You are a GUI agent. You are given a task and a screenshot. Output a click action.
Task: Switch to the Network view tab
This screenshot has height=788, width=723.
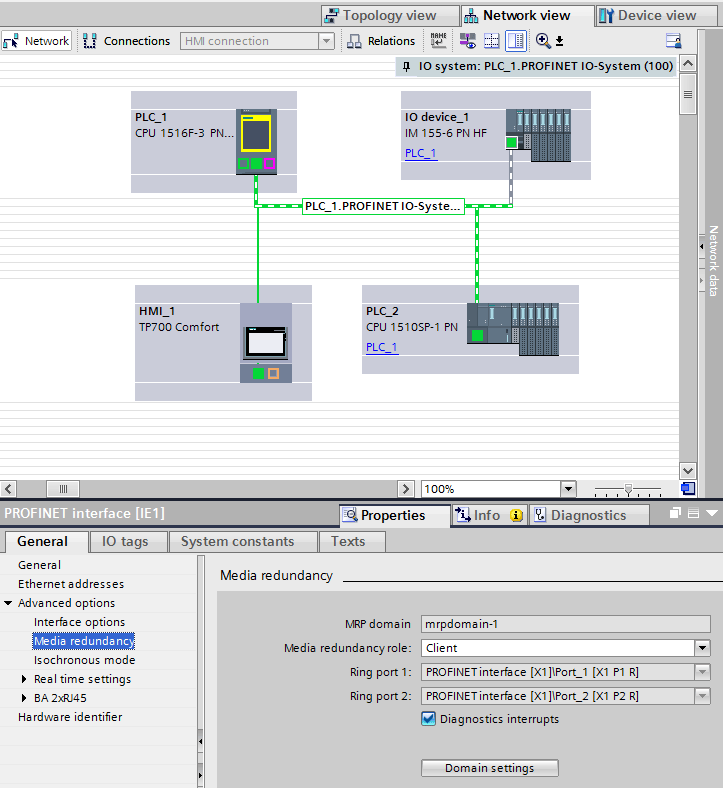click(527, 16)
